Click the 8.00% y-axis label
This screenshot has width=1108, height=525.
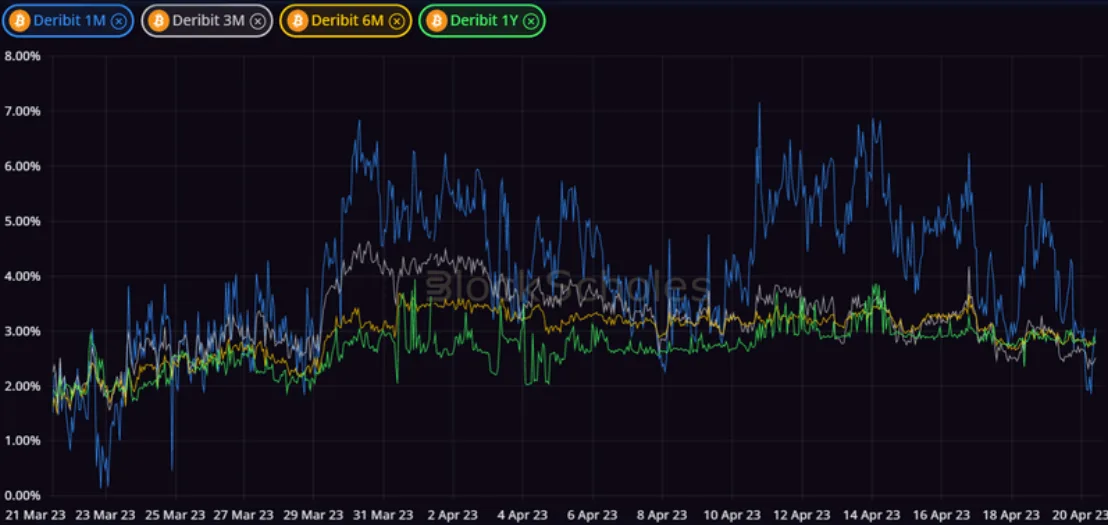pos(22,56)
